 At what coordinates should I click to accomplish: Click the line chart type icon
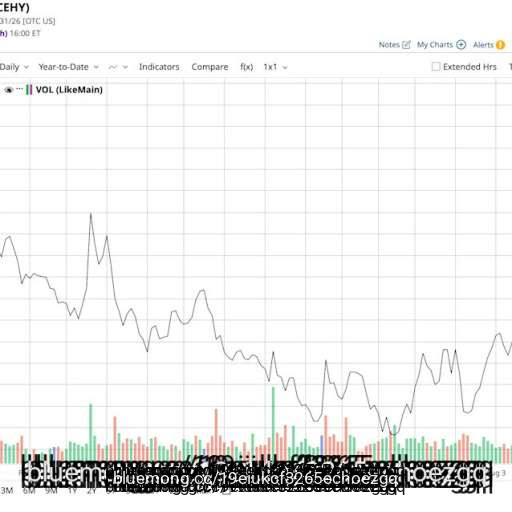coord(113,67)
